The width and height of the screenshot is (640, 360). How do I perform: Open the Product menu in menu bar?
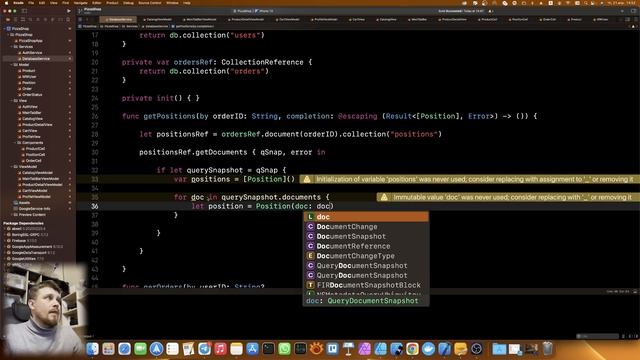click(x=112, y=3)
